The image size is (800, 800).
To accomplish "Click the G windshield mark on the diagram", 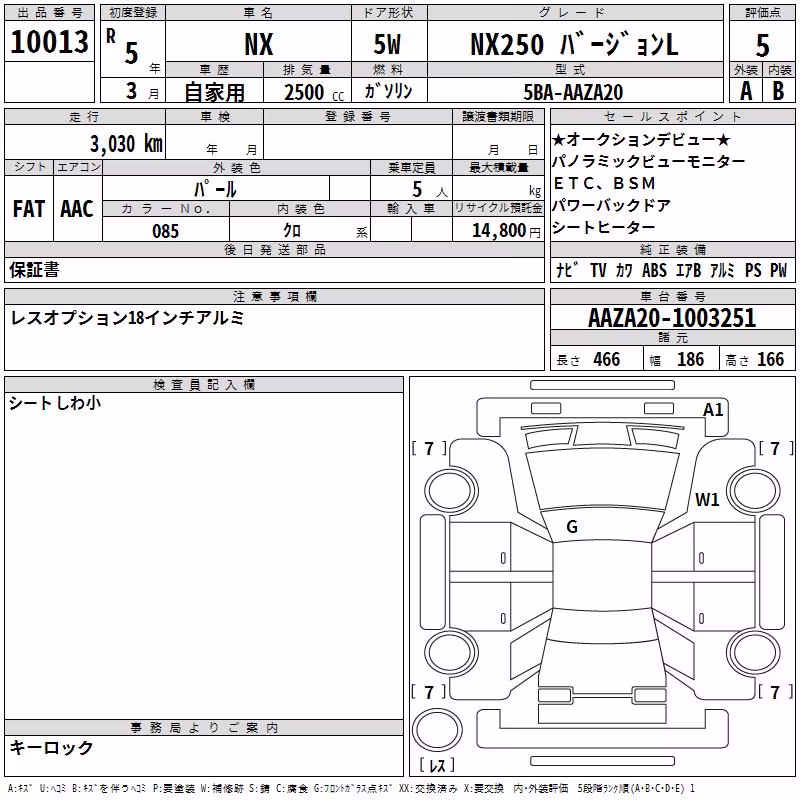I will [x=572, y=527].
